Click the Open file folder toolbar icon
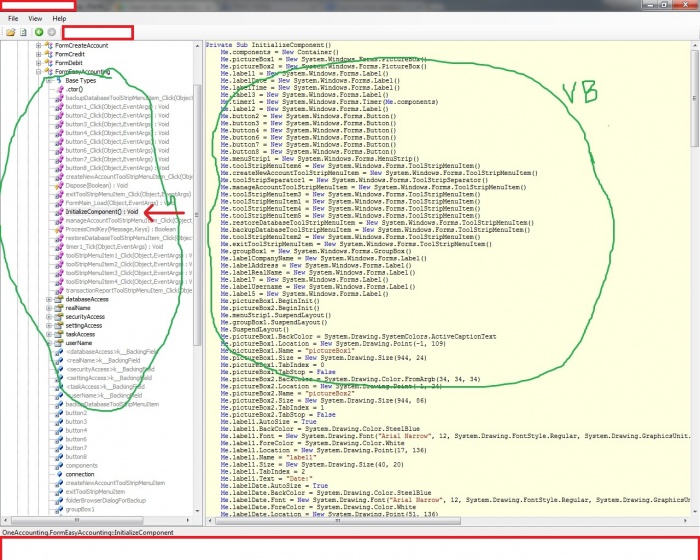The width and height of the screenshot is (700, 560). pyautogui.click(x=10, y=32)
